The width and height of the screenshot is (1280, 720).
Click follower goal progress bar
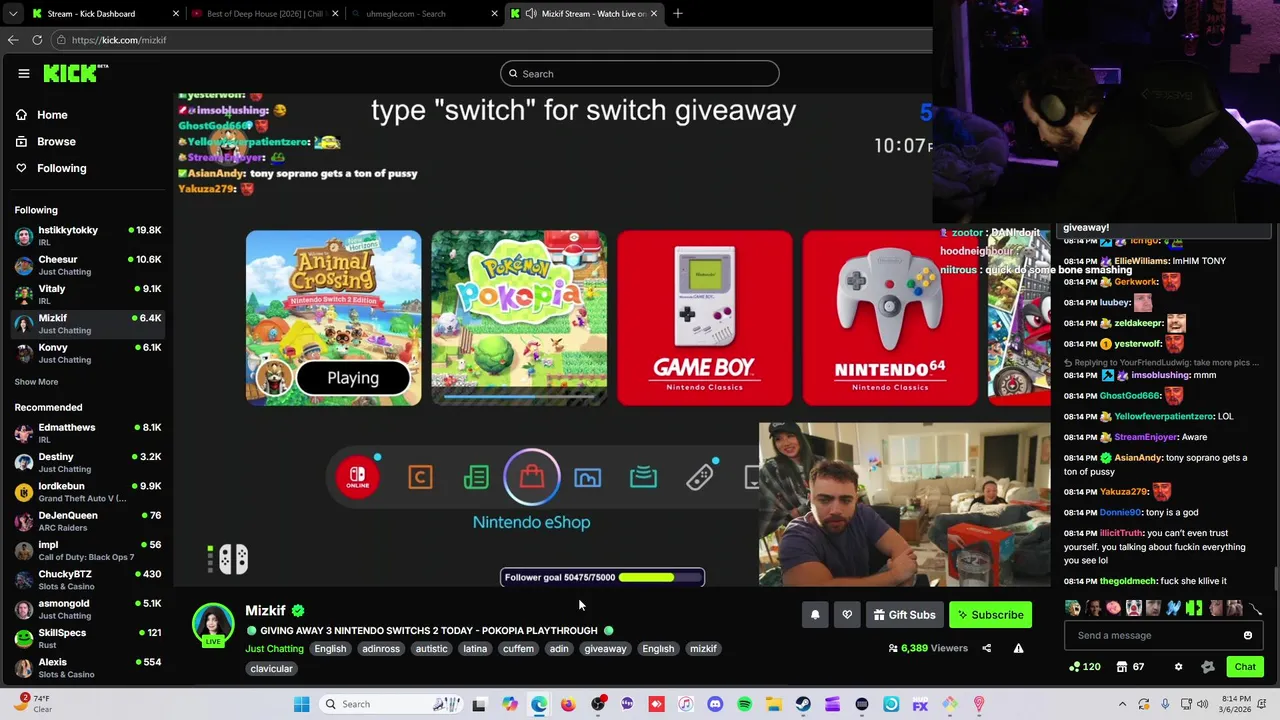tap(603, 577)
